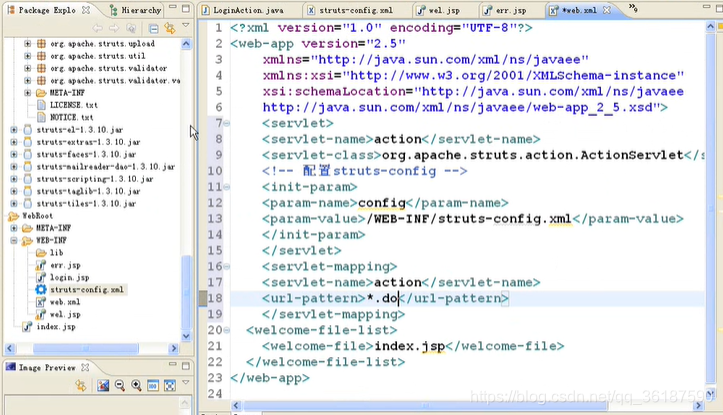Fold the servlet element at line 7
Viewport: 723px width, 415px height.
click(226, 123)
